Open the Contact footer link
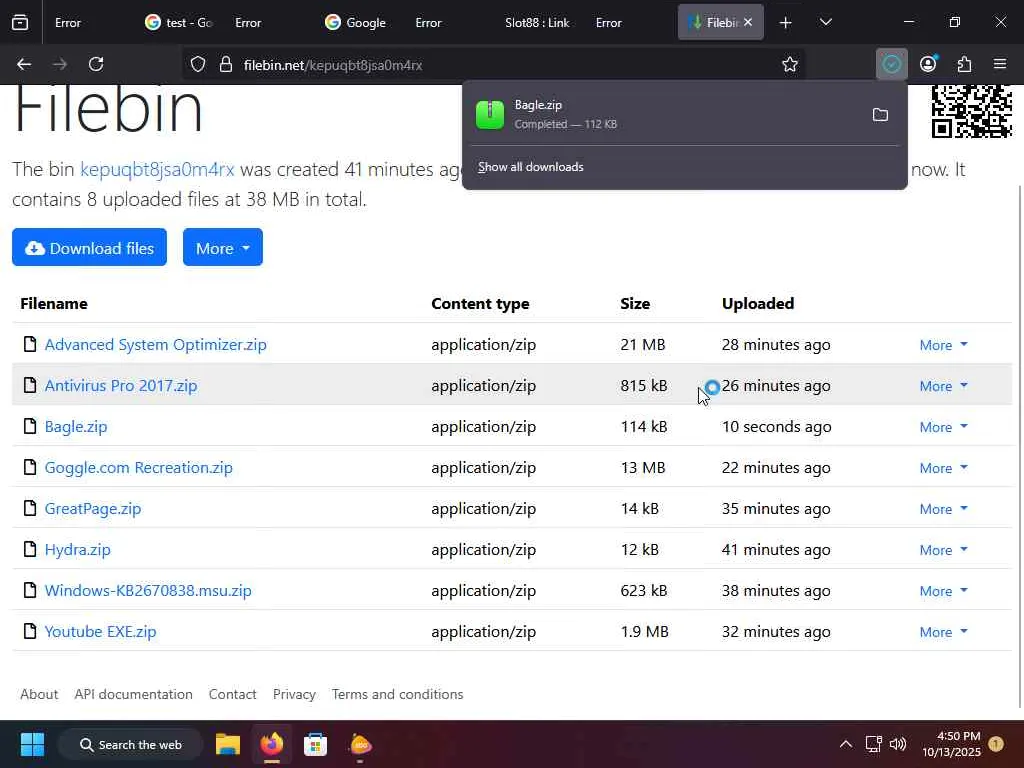The image size is (1024, 768). (232, 694)
